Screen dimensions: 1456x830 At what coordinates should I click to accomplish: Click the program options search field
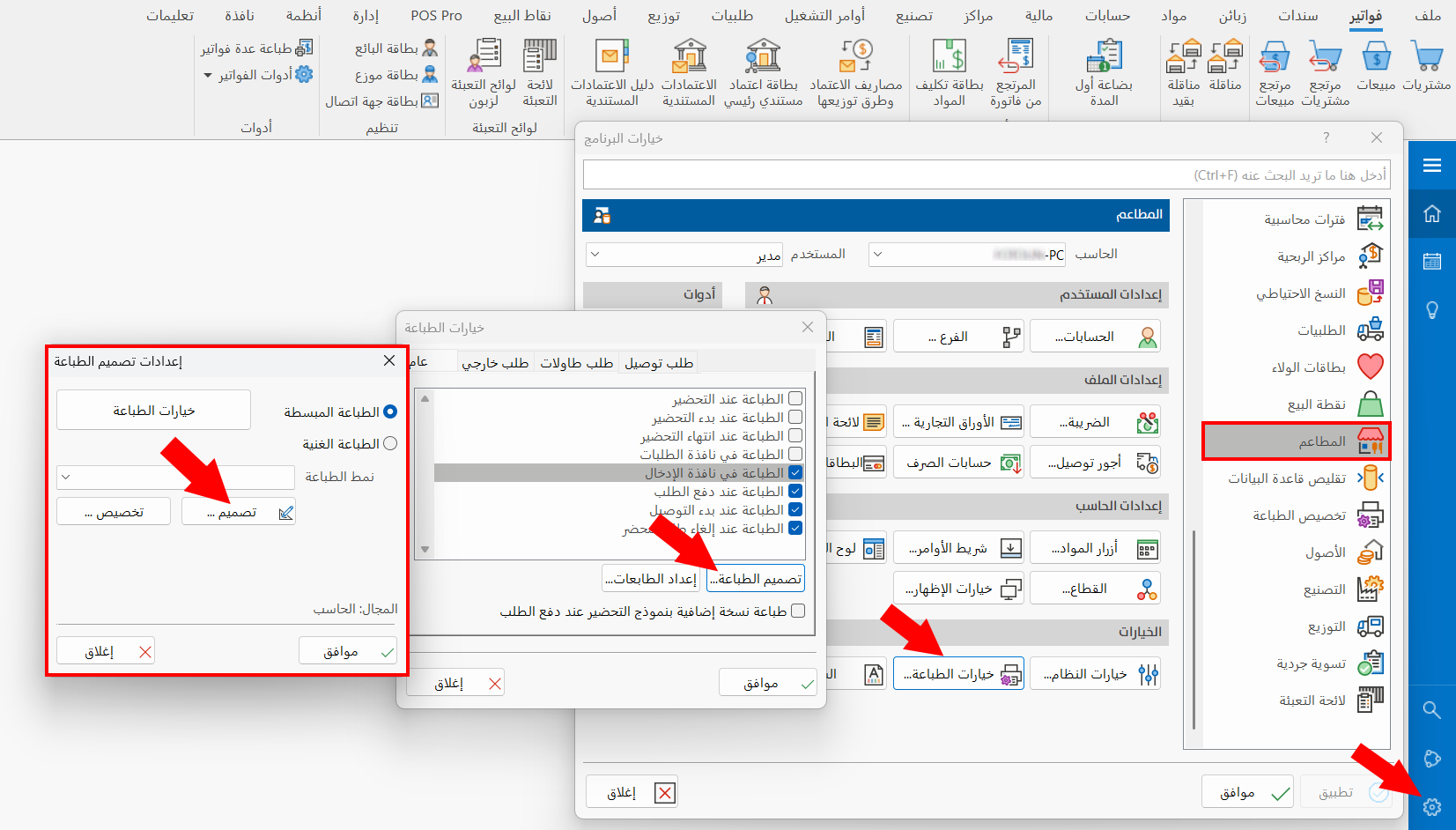click(x=987, y=174)
